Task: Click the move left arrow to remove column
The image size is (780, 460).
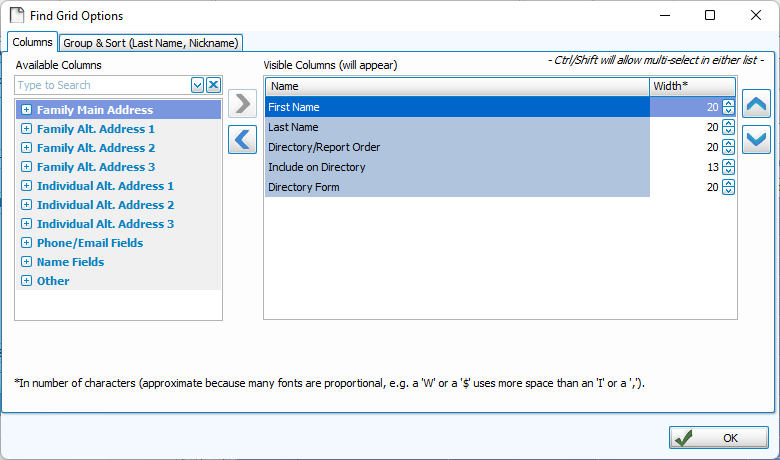Action: click(242, 139)
